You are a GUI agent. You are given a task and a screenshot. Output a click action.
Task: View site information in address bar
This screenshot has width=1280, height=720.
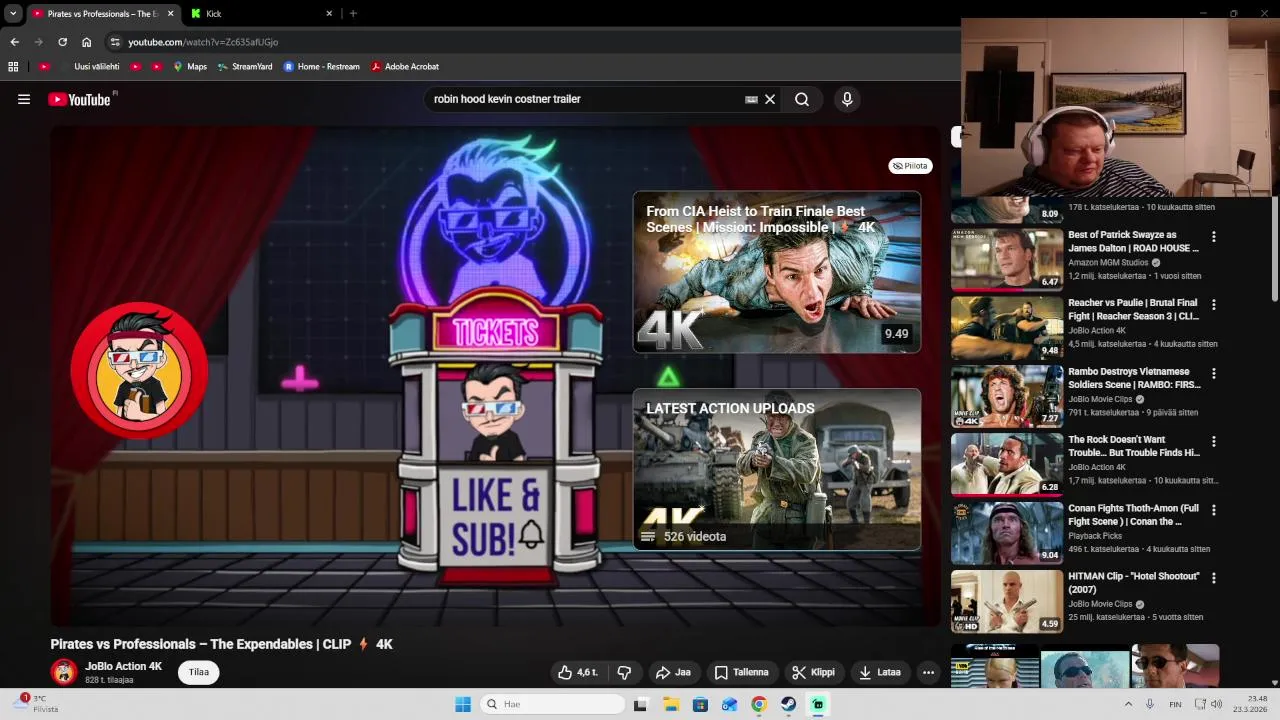click(x=115, y=42)
